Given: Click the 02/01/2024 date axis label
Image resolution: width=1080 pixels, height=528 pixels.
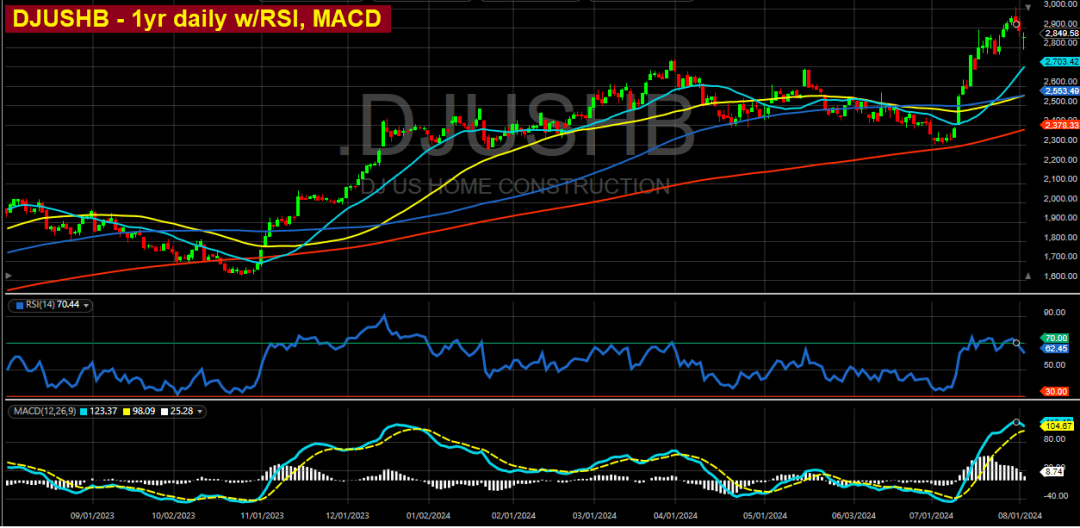Looking at the screenshot, I should tap(513, 515).
